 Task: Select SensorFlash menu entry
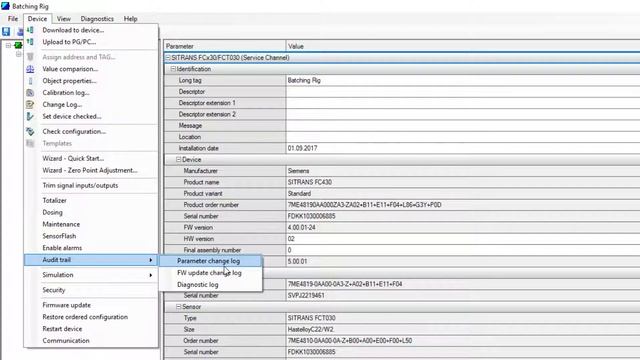pos(59,236)
